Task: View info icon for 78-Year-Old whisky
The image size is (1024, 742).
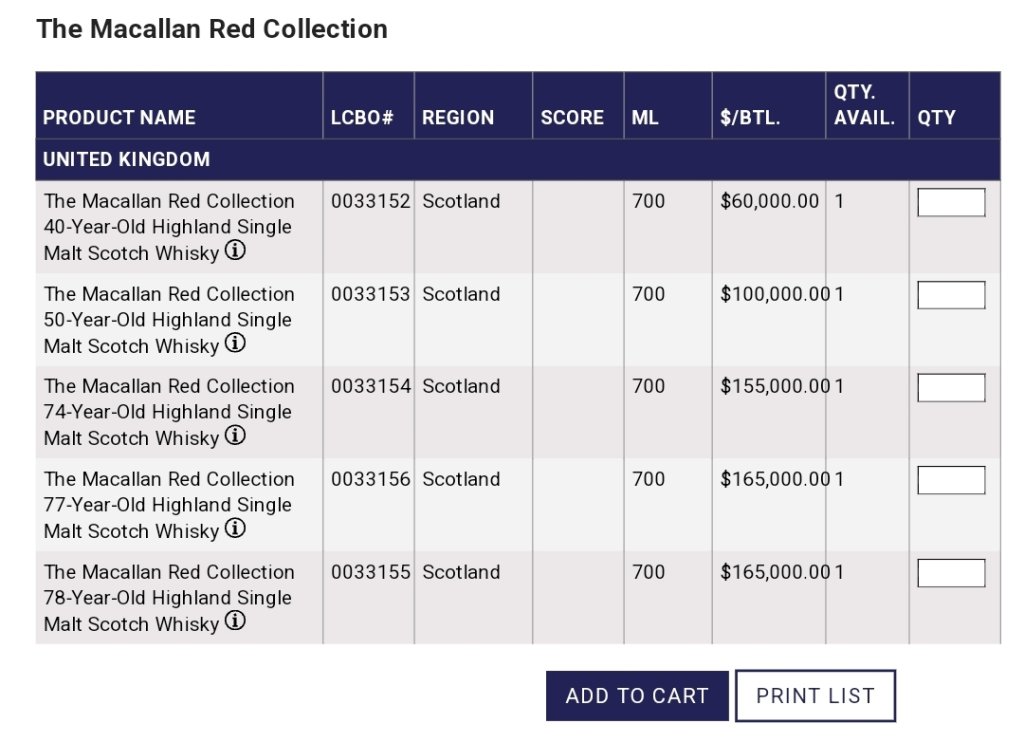Action: tap(235, 622)
